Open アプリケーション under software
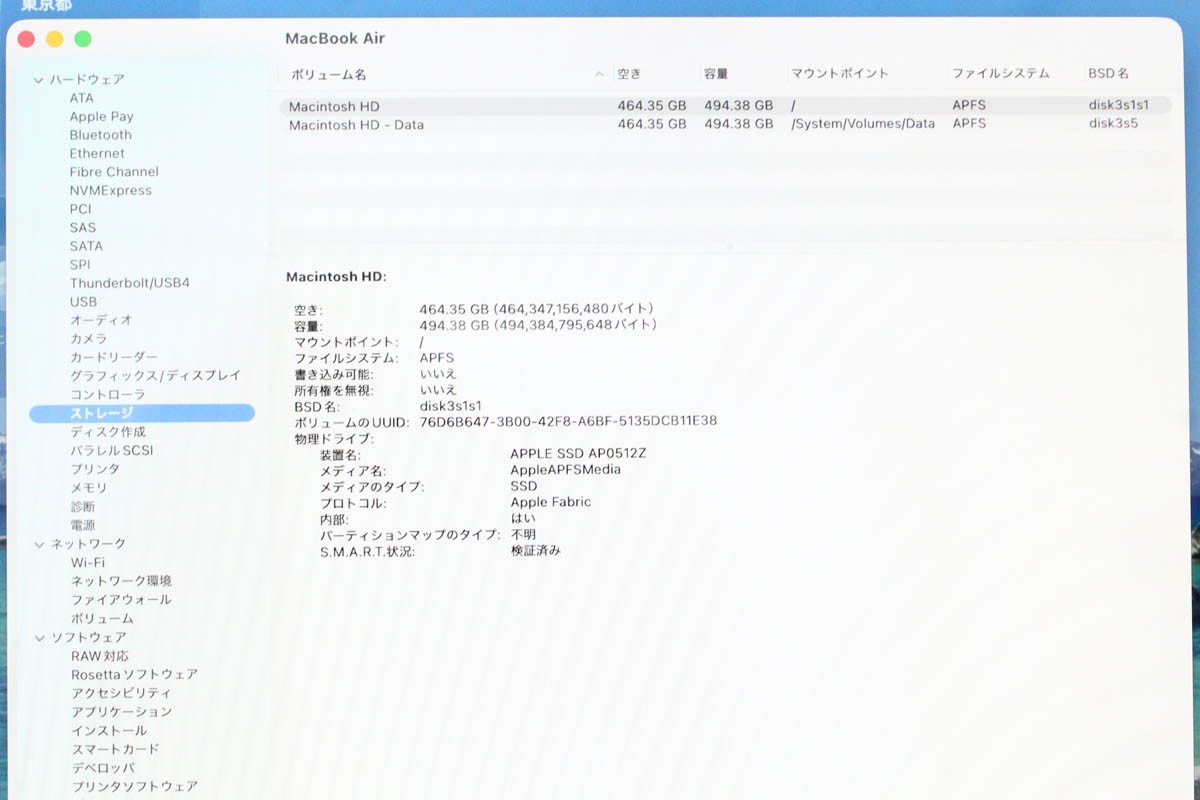 click(121, 712)
